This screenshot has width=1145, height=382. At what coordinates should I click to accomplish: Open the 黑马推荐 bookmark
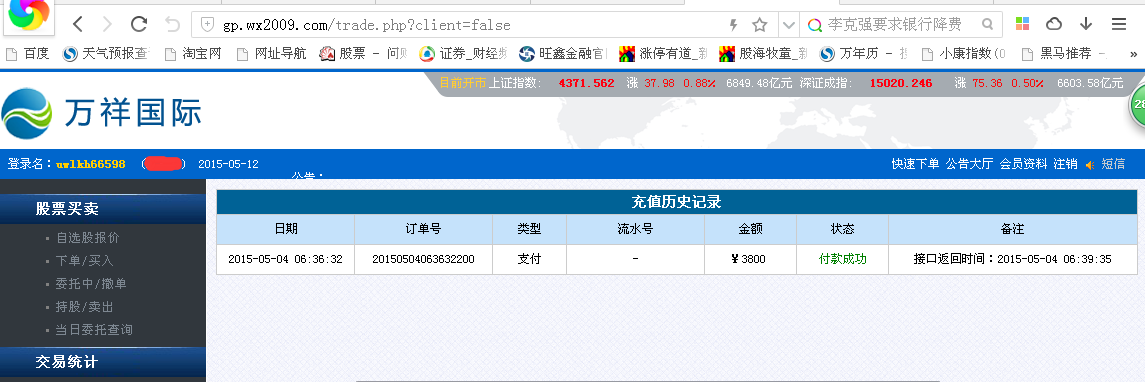1064,53
